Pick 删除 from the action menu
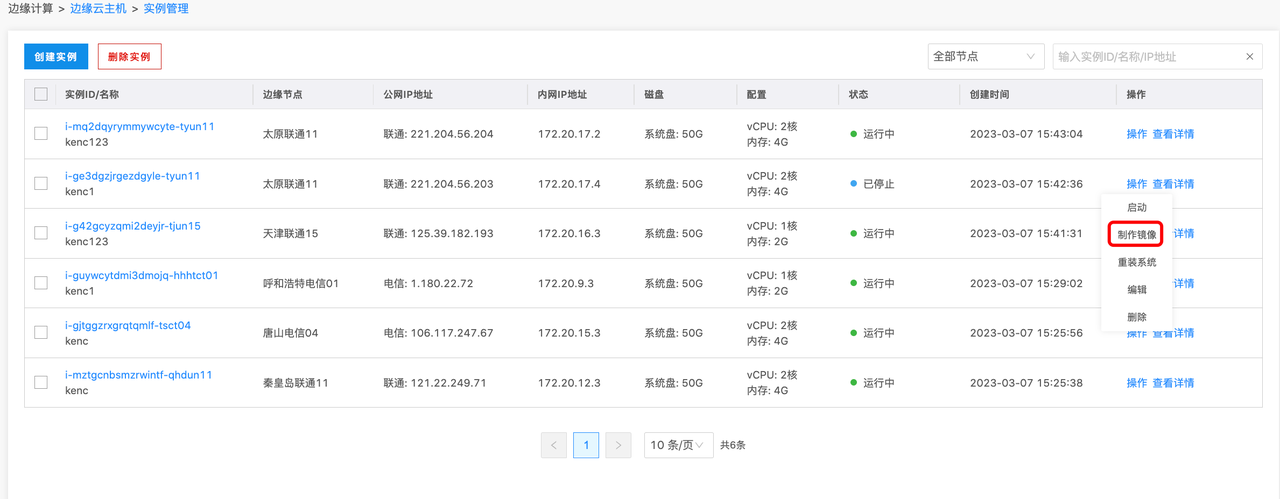The width and height of the screenshot is (1280, 499). [1136, 317]
